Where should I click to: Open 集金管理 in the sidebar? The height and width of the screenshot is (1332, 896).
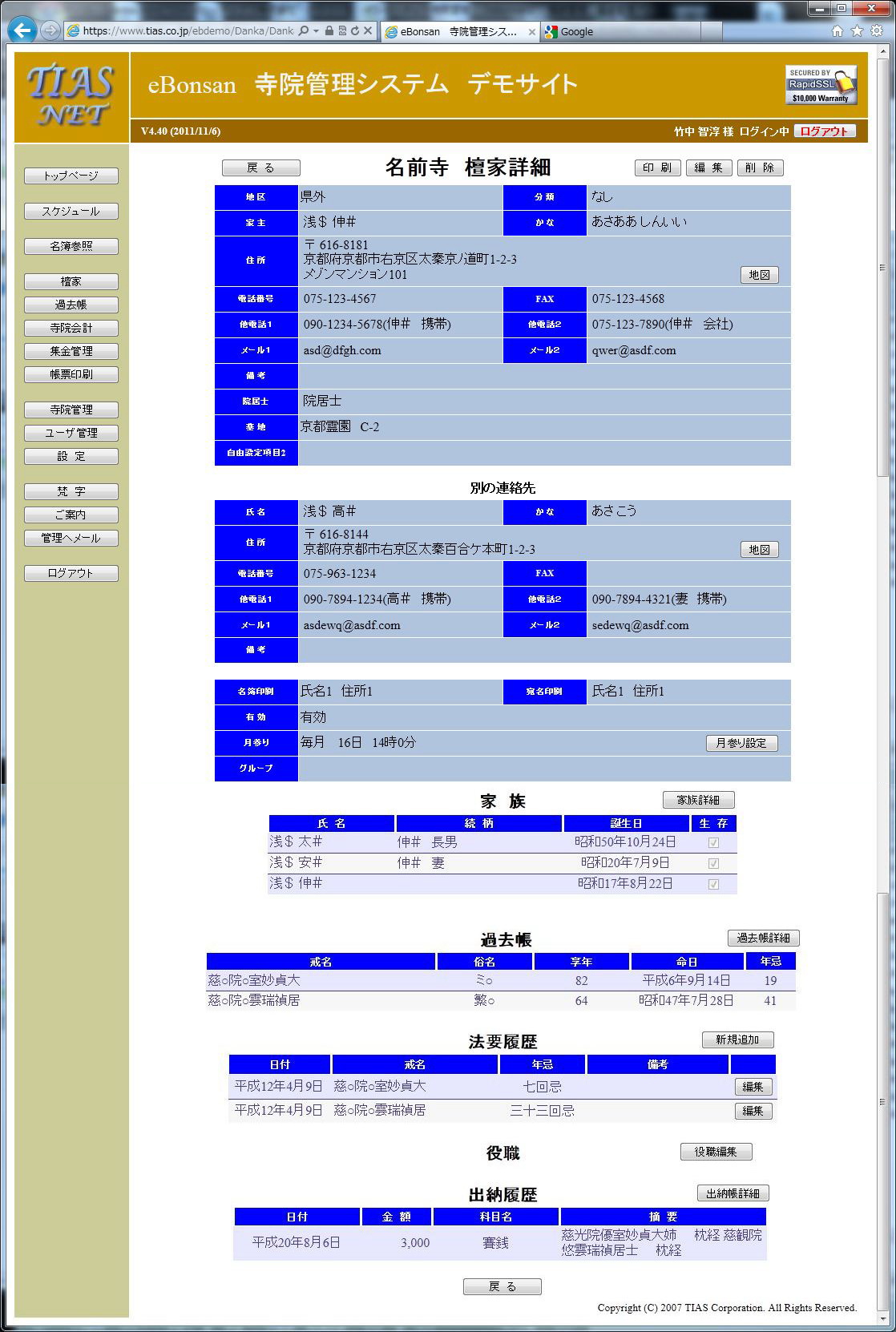(x=71, y=351)
